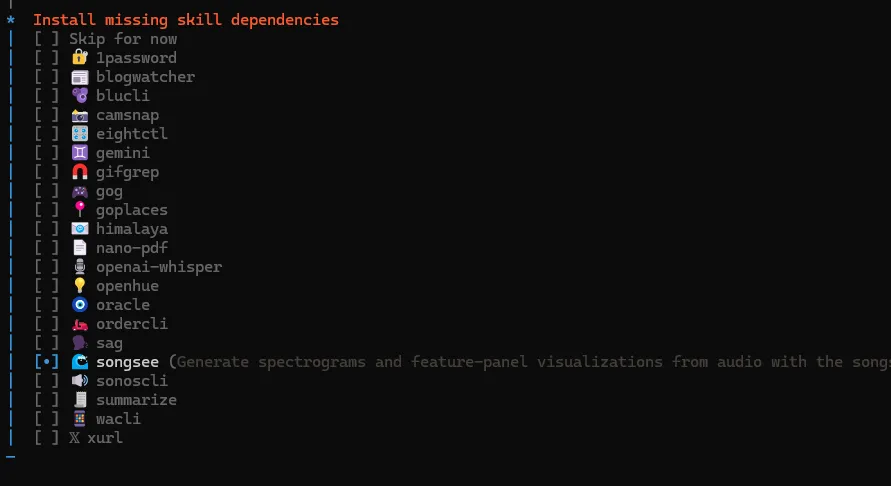Click the blogwatcher newspaper icon

pyautogui.click(x=80, y=77)
